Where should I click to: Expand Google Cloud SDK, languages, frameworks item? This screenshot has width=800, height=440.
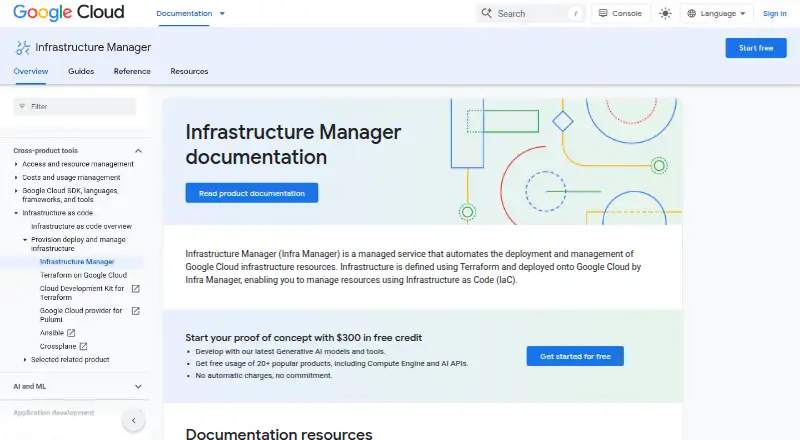pos(16,190)
